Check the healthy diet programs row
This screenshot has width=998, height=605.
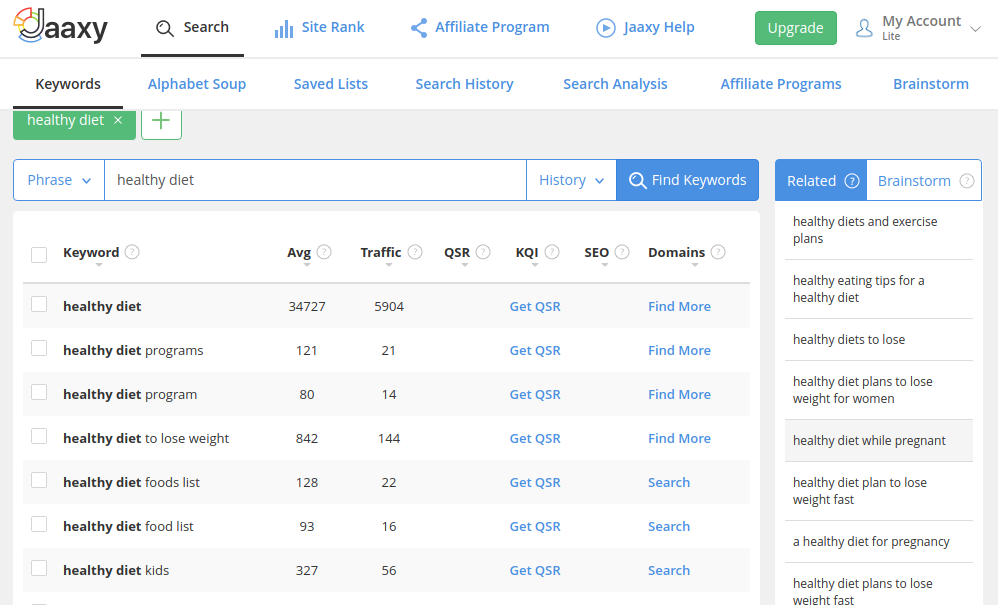[x=39, y=348]
